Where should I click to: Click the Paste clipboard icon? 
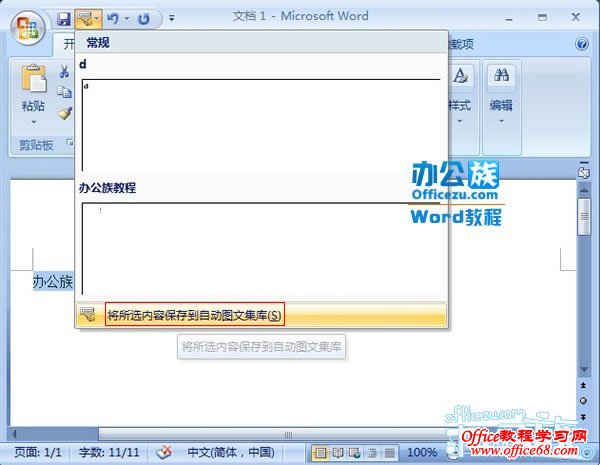pyautogui.click(x=33, y=83)
